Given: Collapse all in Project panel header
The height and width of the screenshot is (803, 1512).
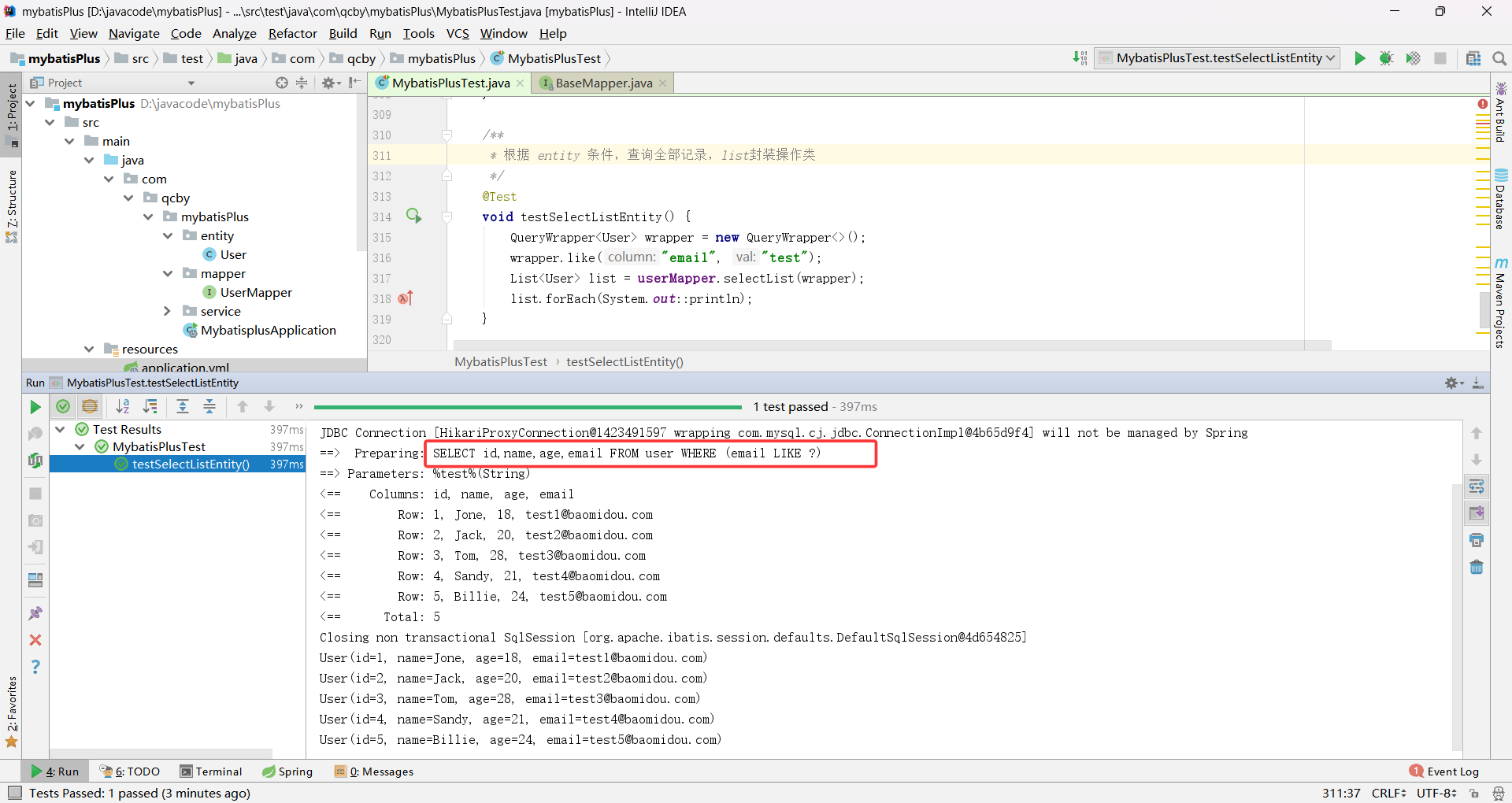Looking at the screenshot, I should tap(302, 83).
